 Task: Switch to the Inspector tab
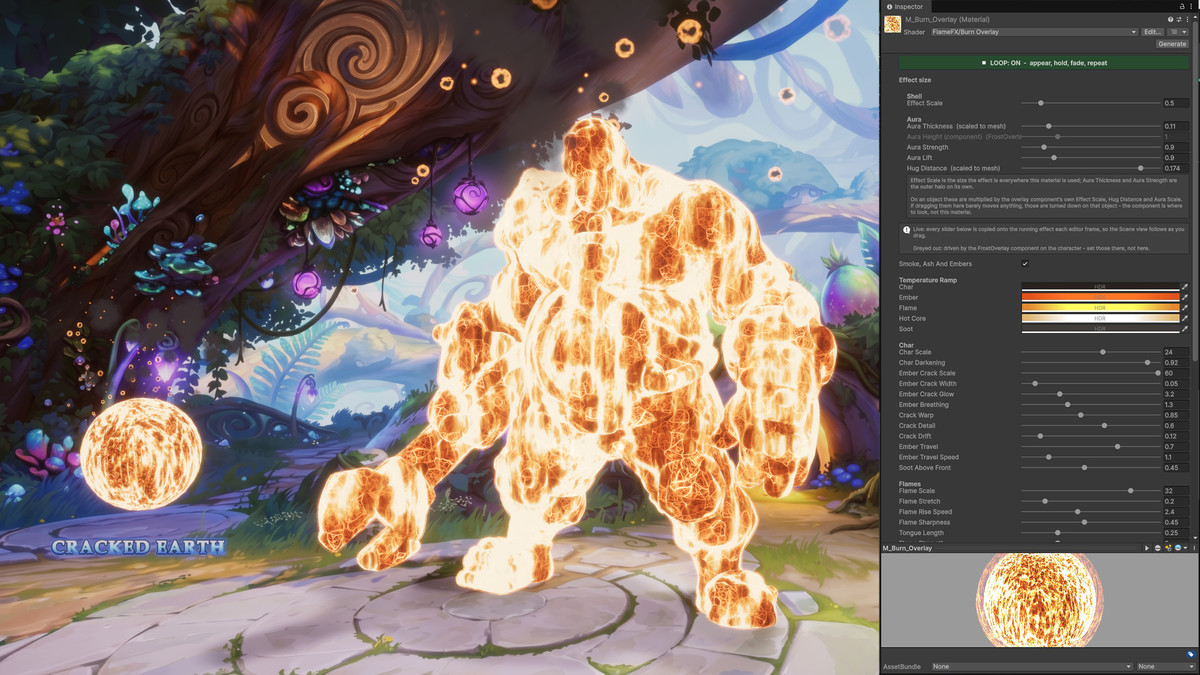pyautogui.click(x=905, y=6)
